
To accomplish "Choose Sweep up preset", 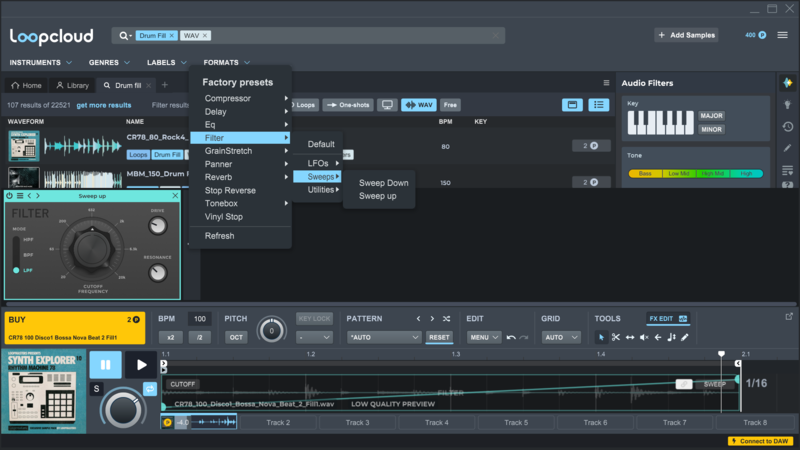I will point(378,196).
